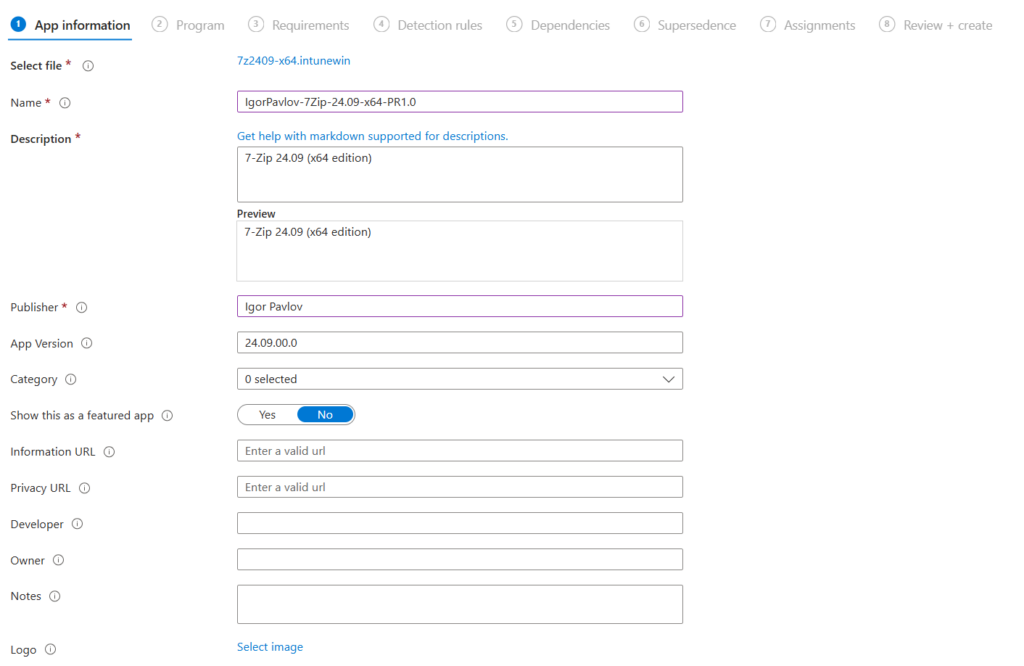
Task: Click the Name field info icon
Action: (x=64, y=103)
